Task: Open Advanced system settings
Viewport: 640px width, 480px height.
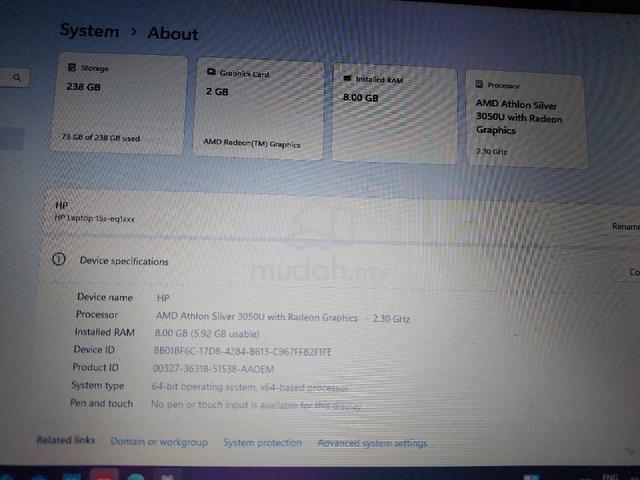Action: [x=372, y=443]
